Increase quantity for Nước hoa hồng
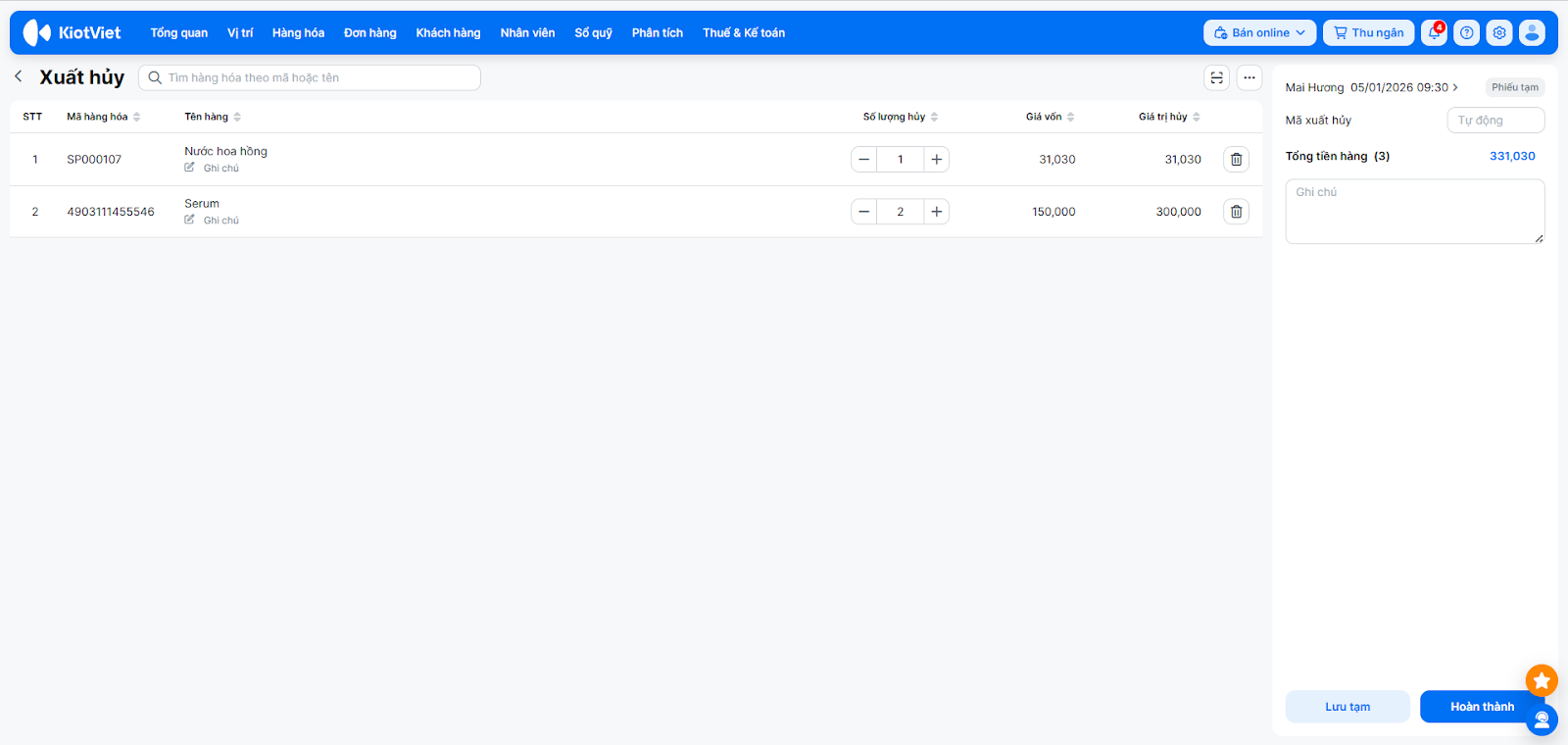This screenshot has width=1568, height=745. (x=937, y=159)
